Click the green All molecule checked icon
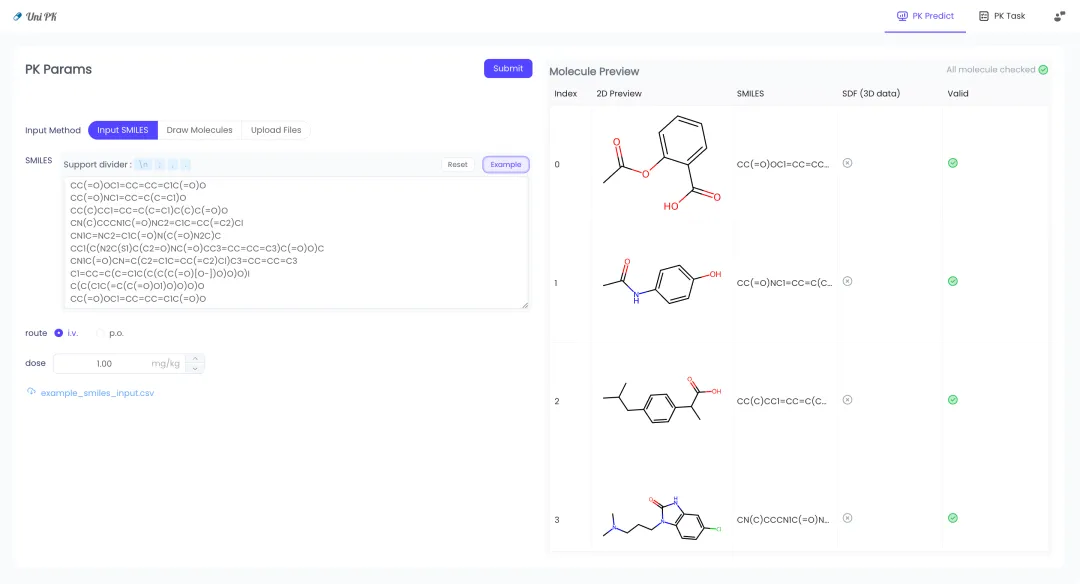The height and width of the screenshot is (584, 1080). [x=1043, y=70]
